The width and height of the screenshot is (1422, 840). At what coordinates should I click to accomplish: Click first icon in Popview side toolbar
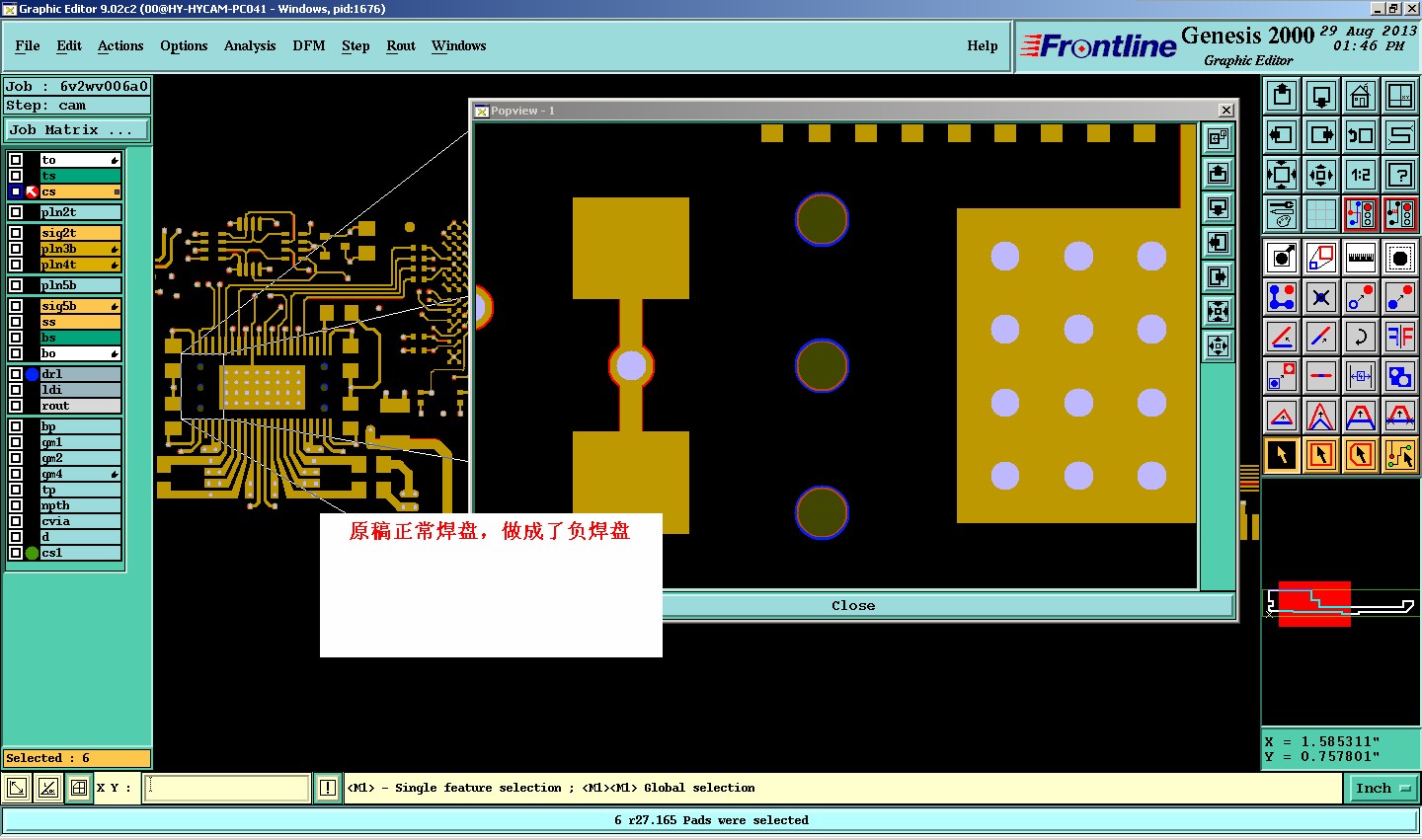click(1219, 139)
